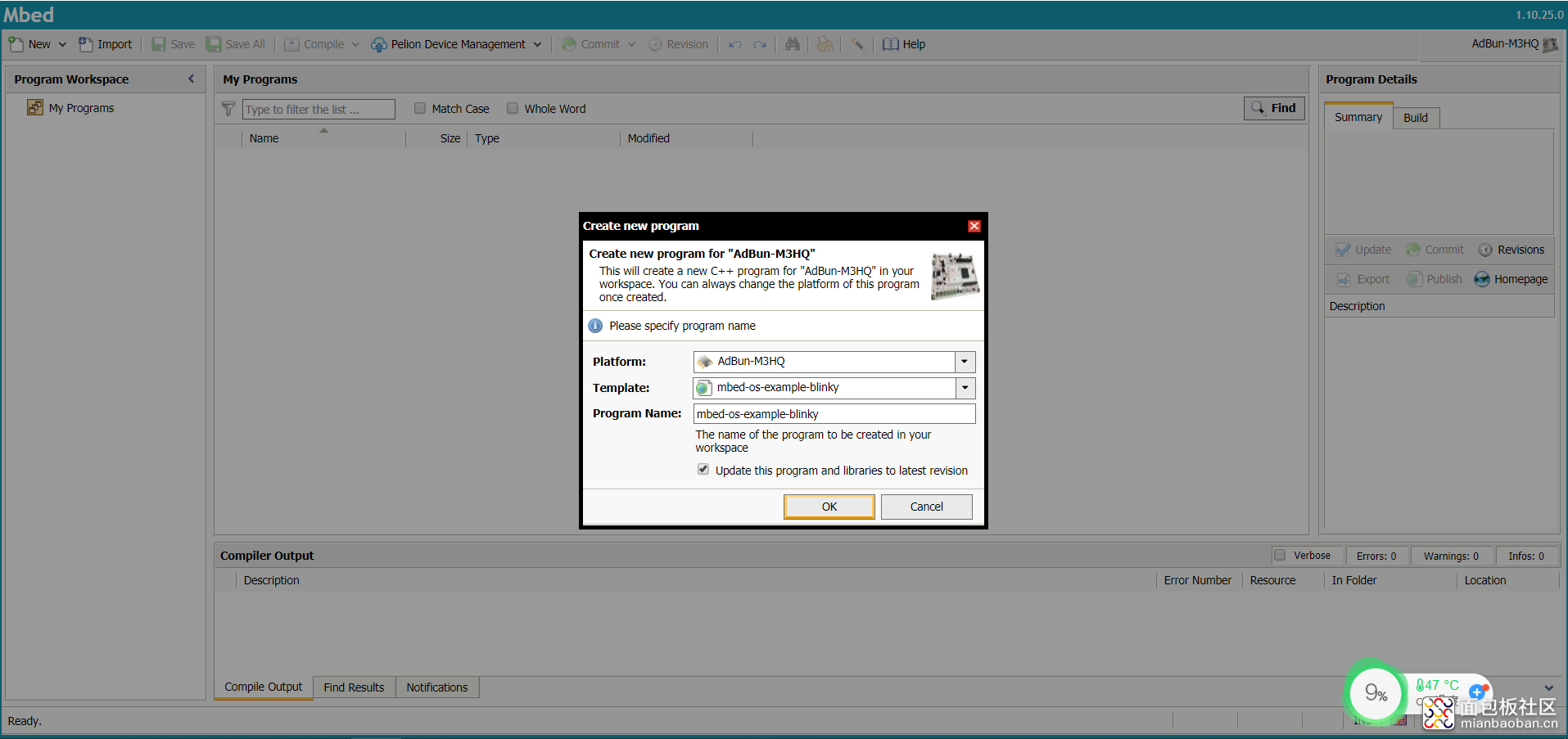Click the Revision toolbar button
Image resolution: width=1568 pixels, height=739 pixels.
click(x=679, y=44)
